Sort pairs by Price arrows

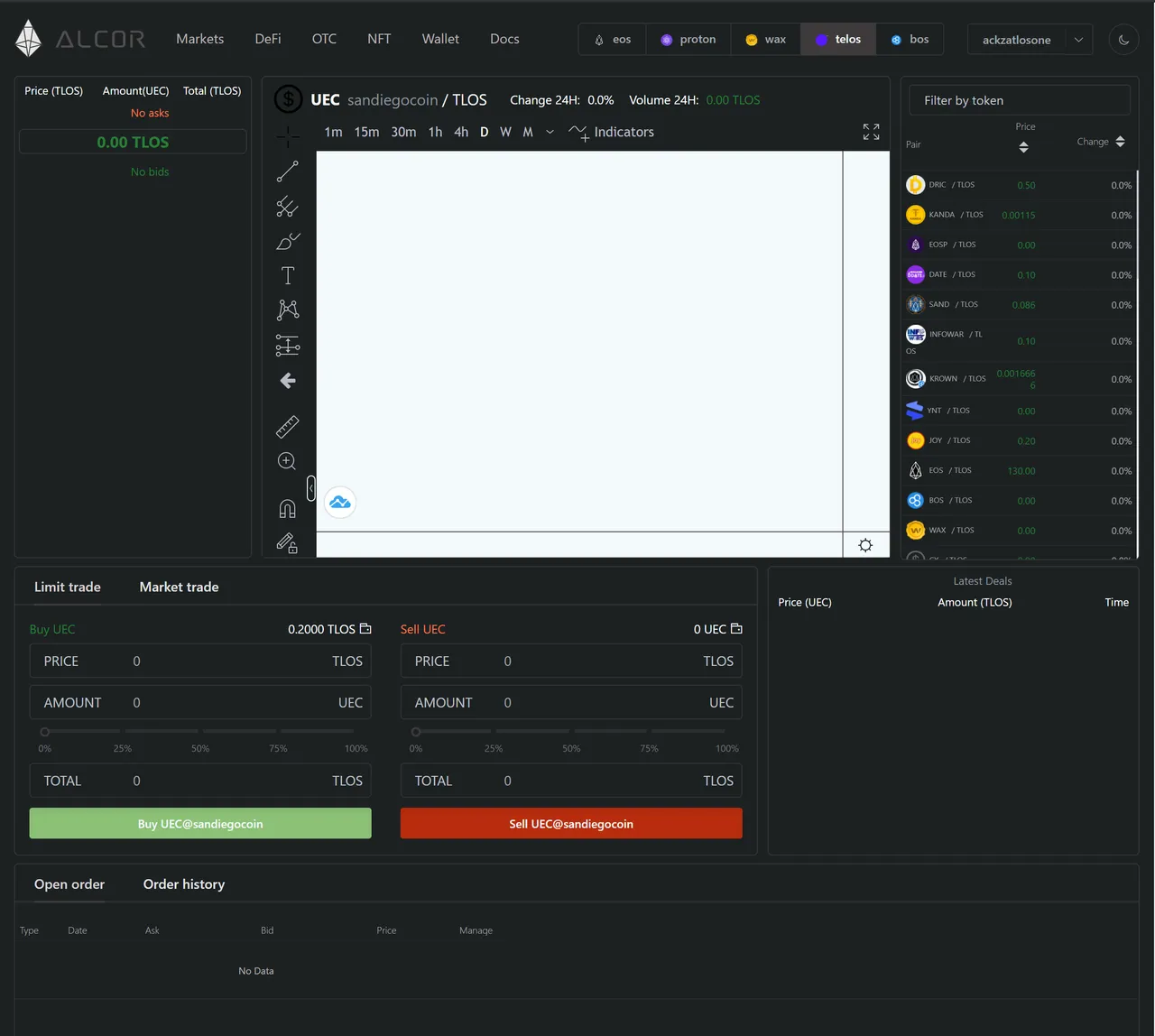[x=1023, y=147]
